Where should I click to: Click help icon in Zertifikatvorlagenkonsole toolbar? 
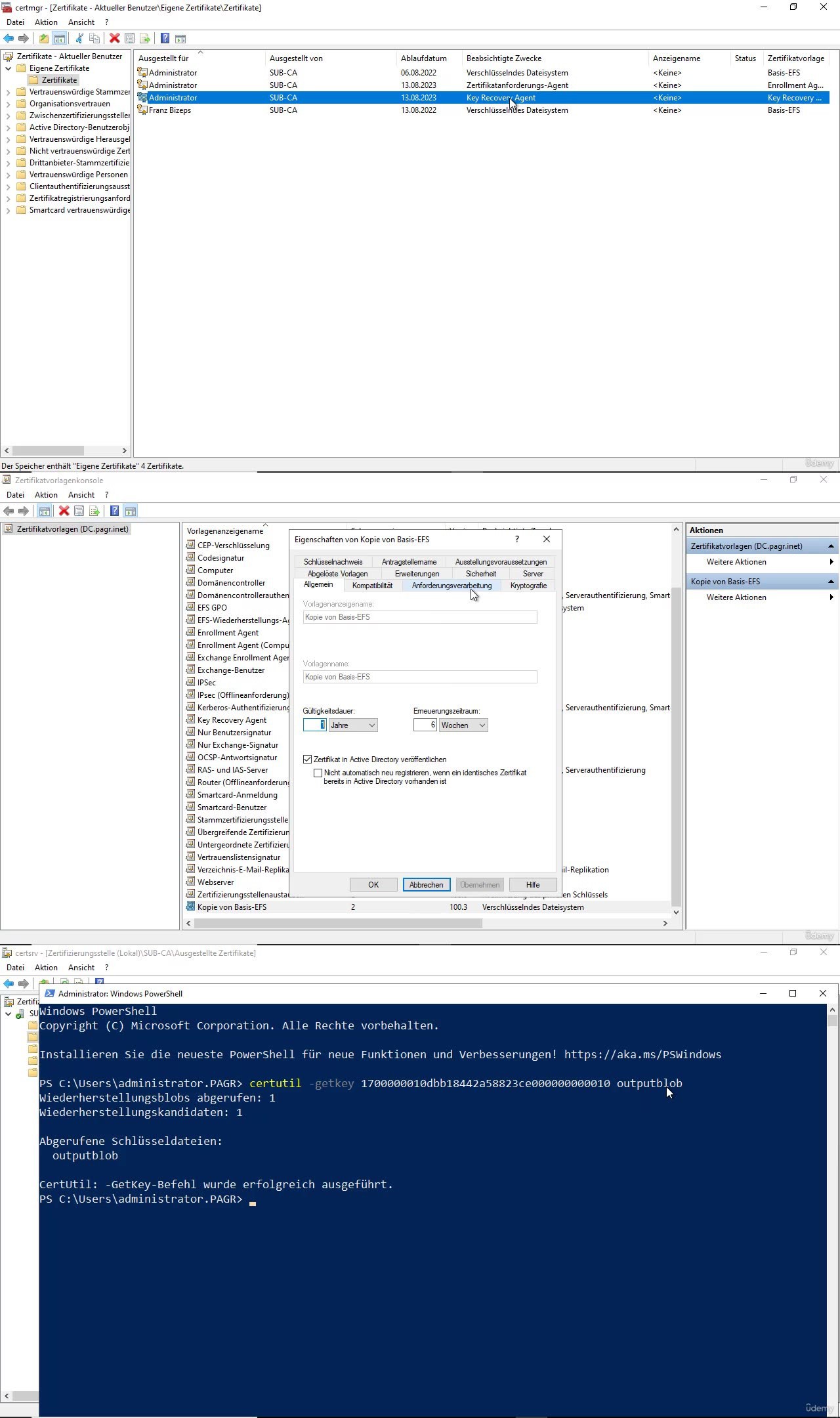[x=114, y=511]
